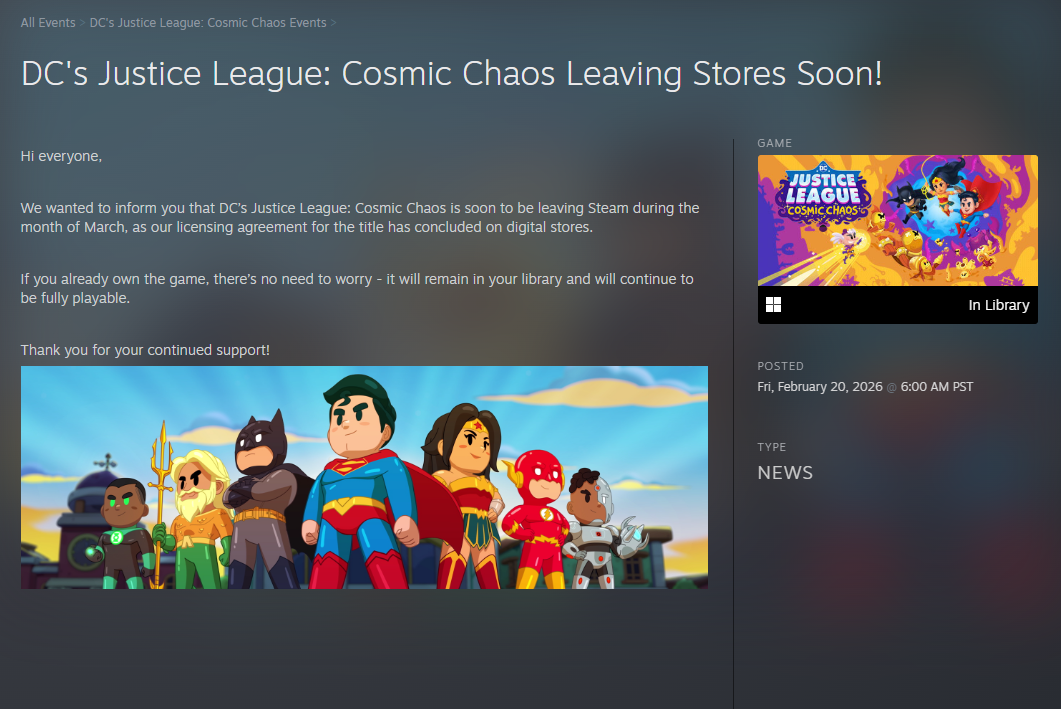1061x709 pixels.
Task: Click the 6:00 AM PST post time
Action: tap(936, 386)
